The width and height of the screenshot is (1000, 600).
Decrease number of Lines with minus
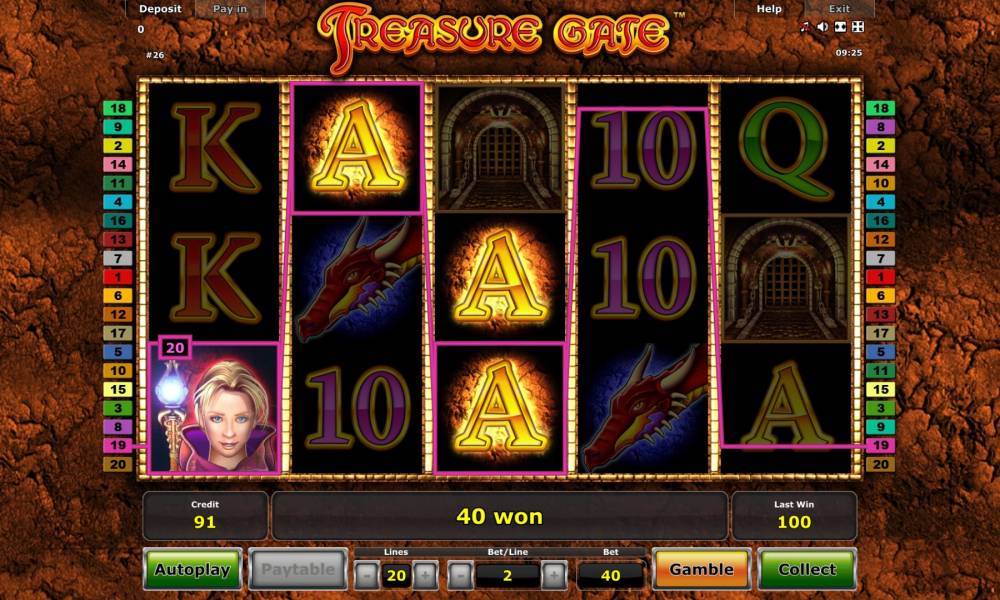click(x=366, y=575)
